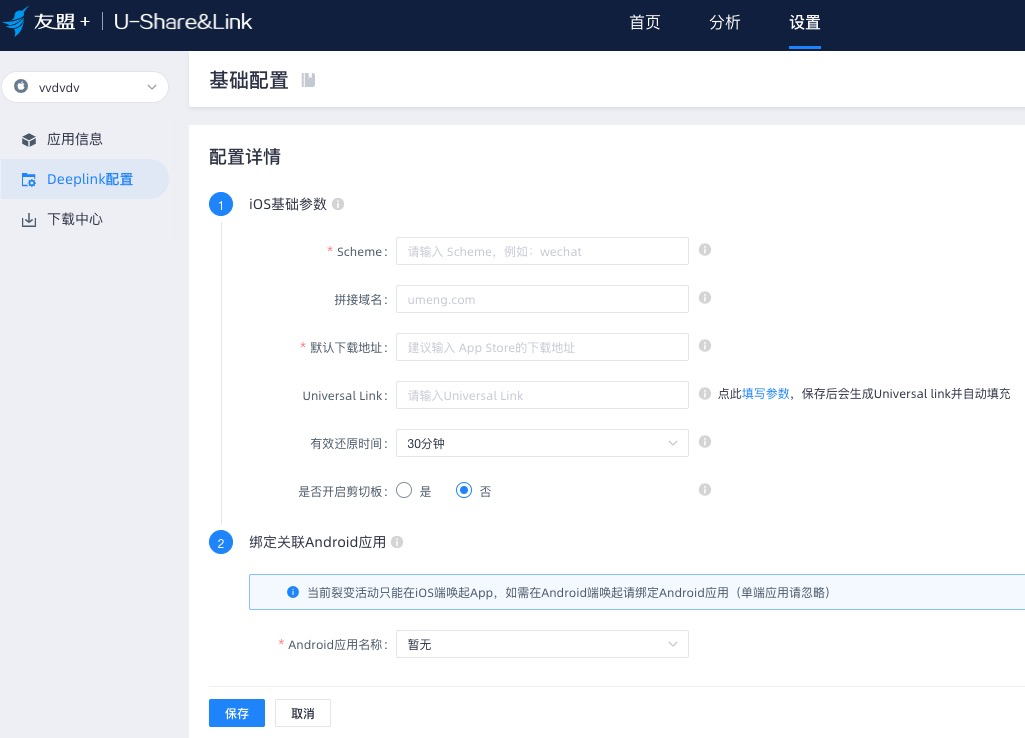Click info icon beside 绑定关联Android应用 heading

click(397, 542)
